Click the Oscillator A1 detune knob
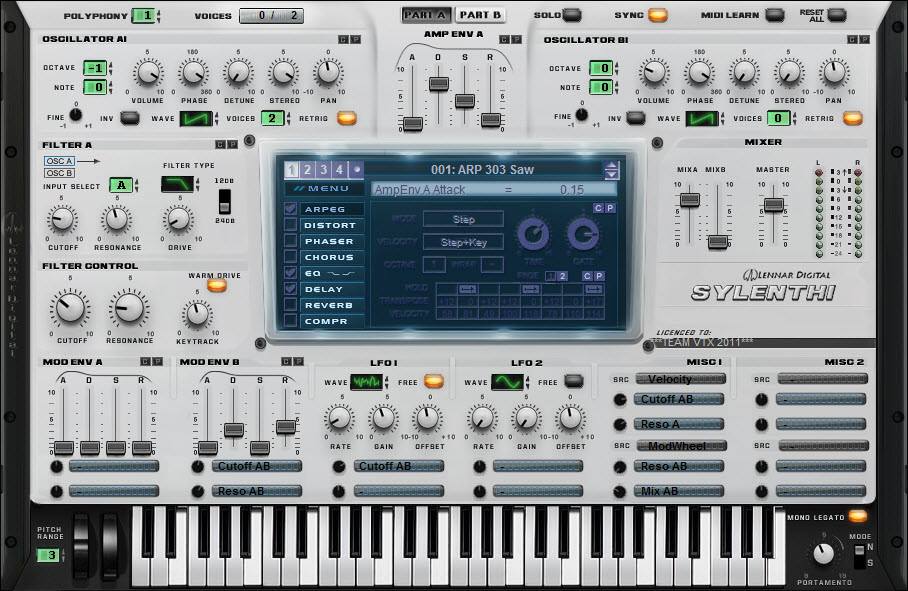The height and width of the screenshot is (591, 908). click(238, 73)
